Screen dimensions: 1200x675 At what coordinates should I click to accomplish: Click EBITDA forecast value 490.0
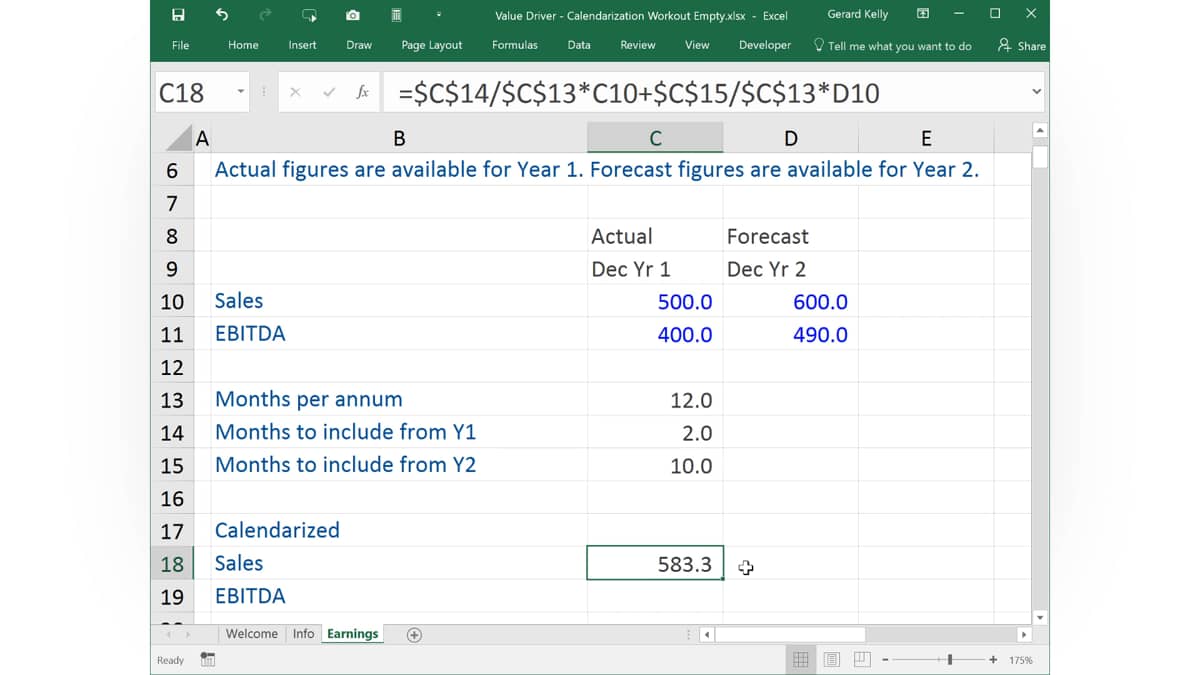point(790,335)
